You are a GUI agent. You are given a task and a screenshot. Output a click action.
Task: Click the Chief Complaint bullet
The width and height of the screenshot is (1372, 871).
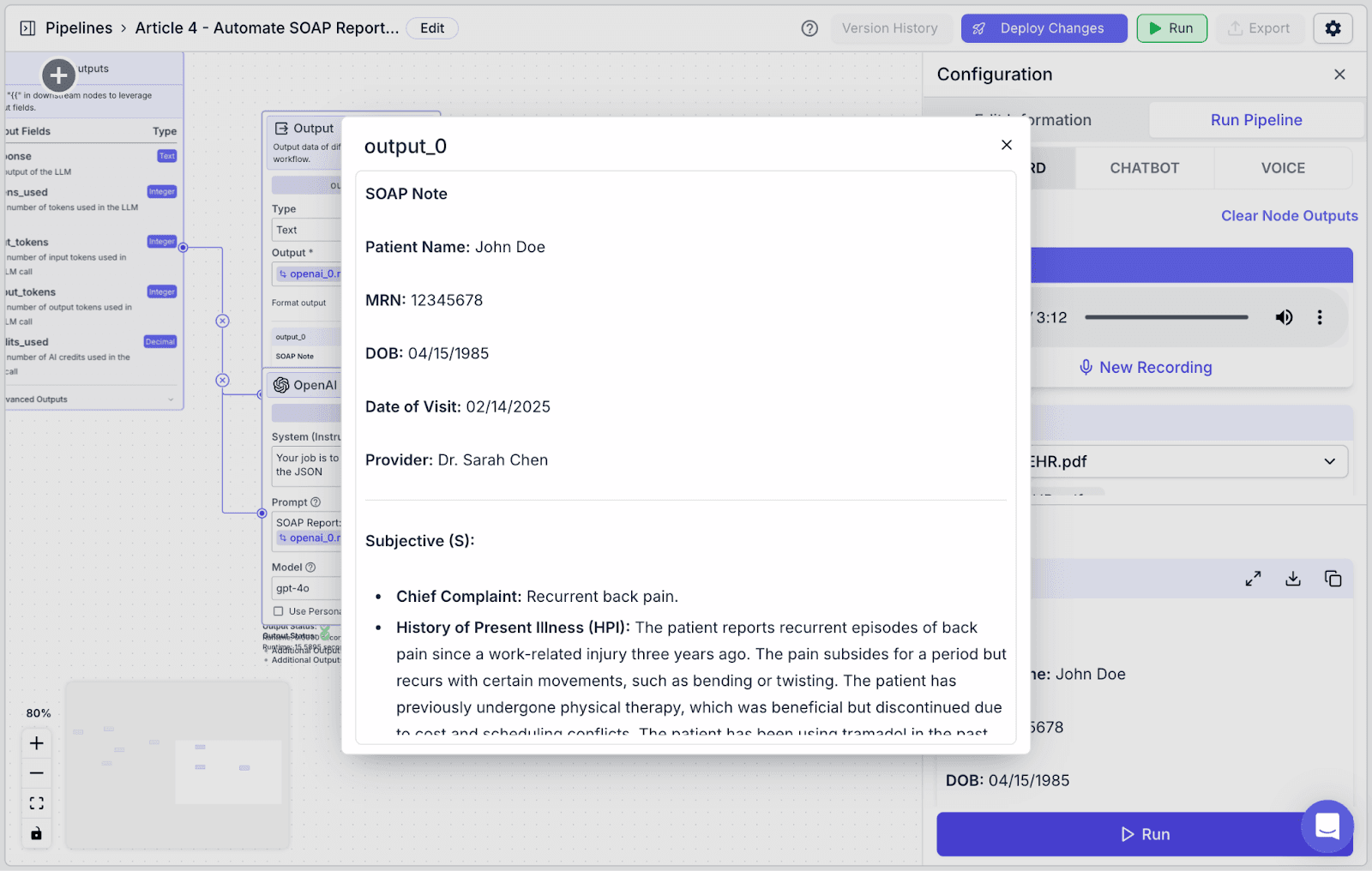[537, 597]
